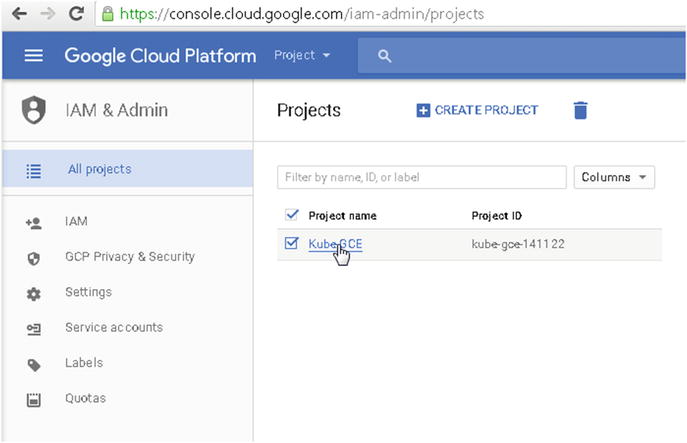Click the browser reload icon
The width and height of the screenshot is (687, 443).
[x=76, y=15]
